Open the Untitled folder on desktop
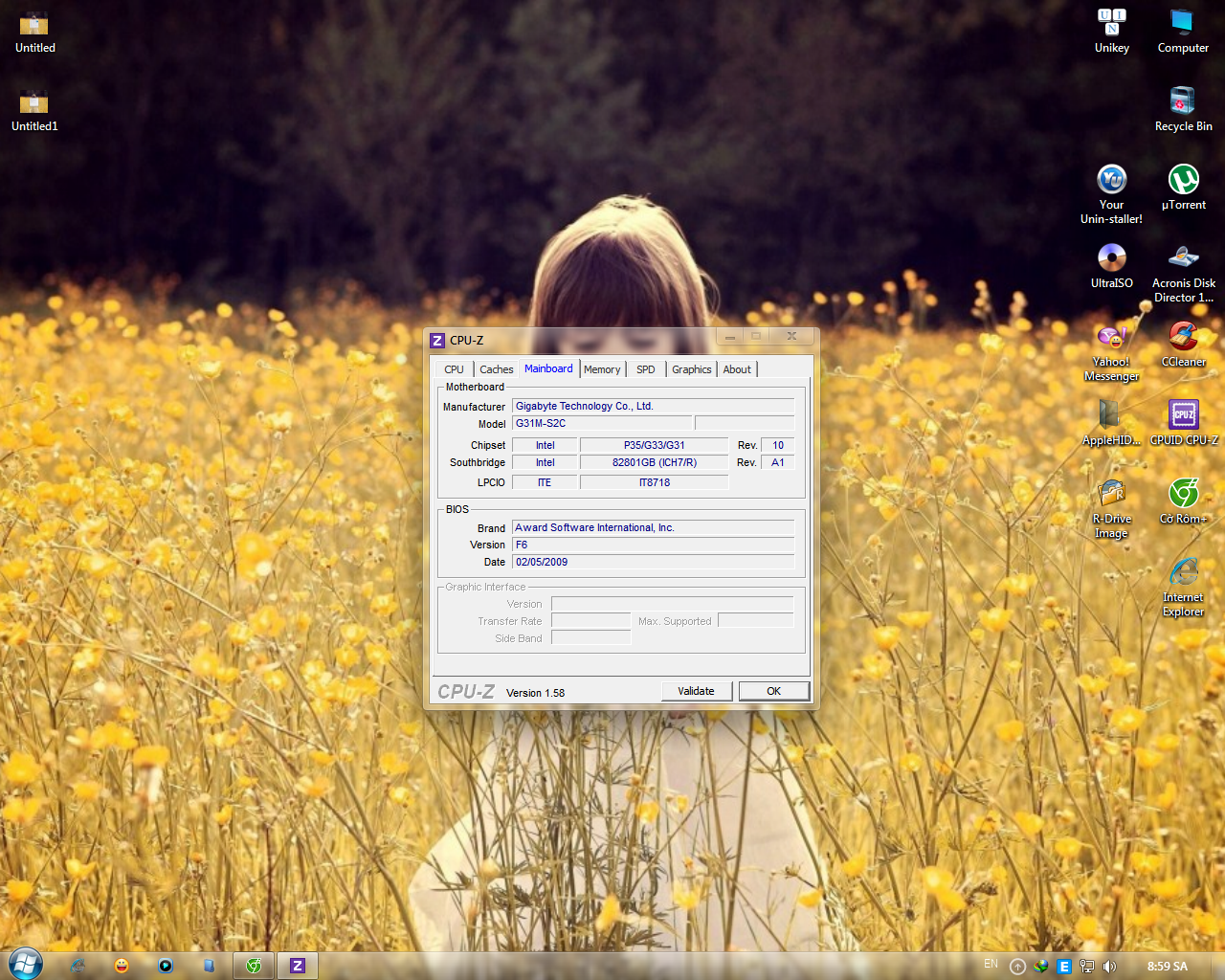 point(34,32)
